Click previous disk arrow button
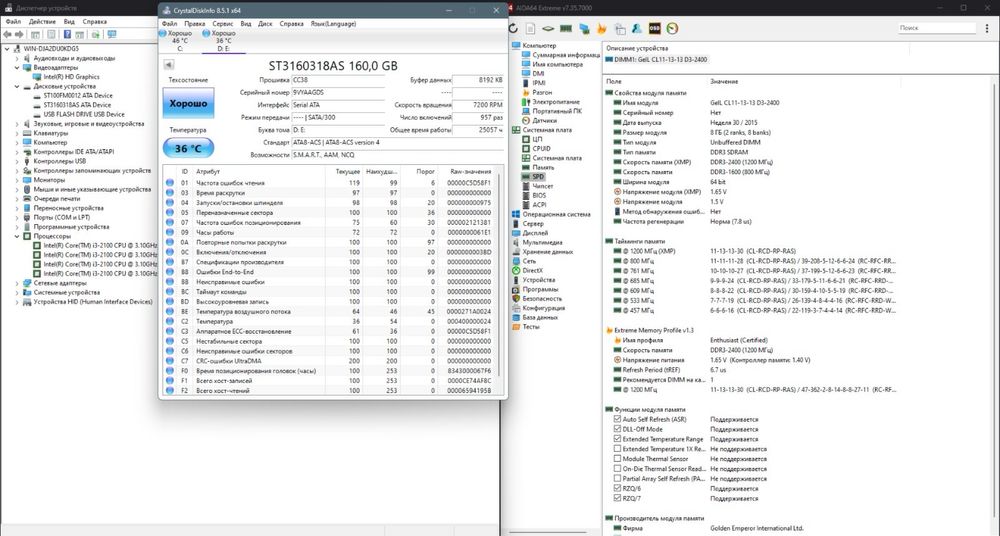Image resolution: width=1000 pixels, height=536 pixels. pos(168,64)
